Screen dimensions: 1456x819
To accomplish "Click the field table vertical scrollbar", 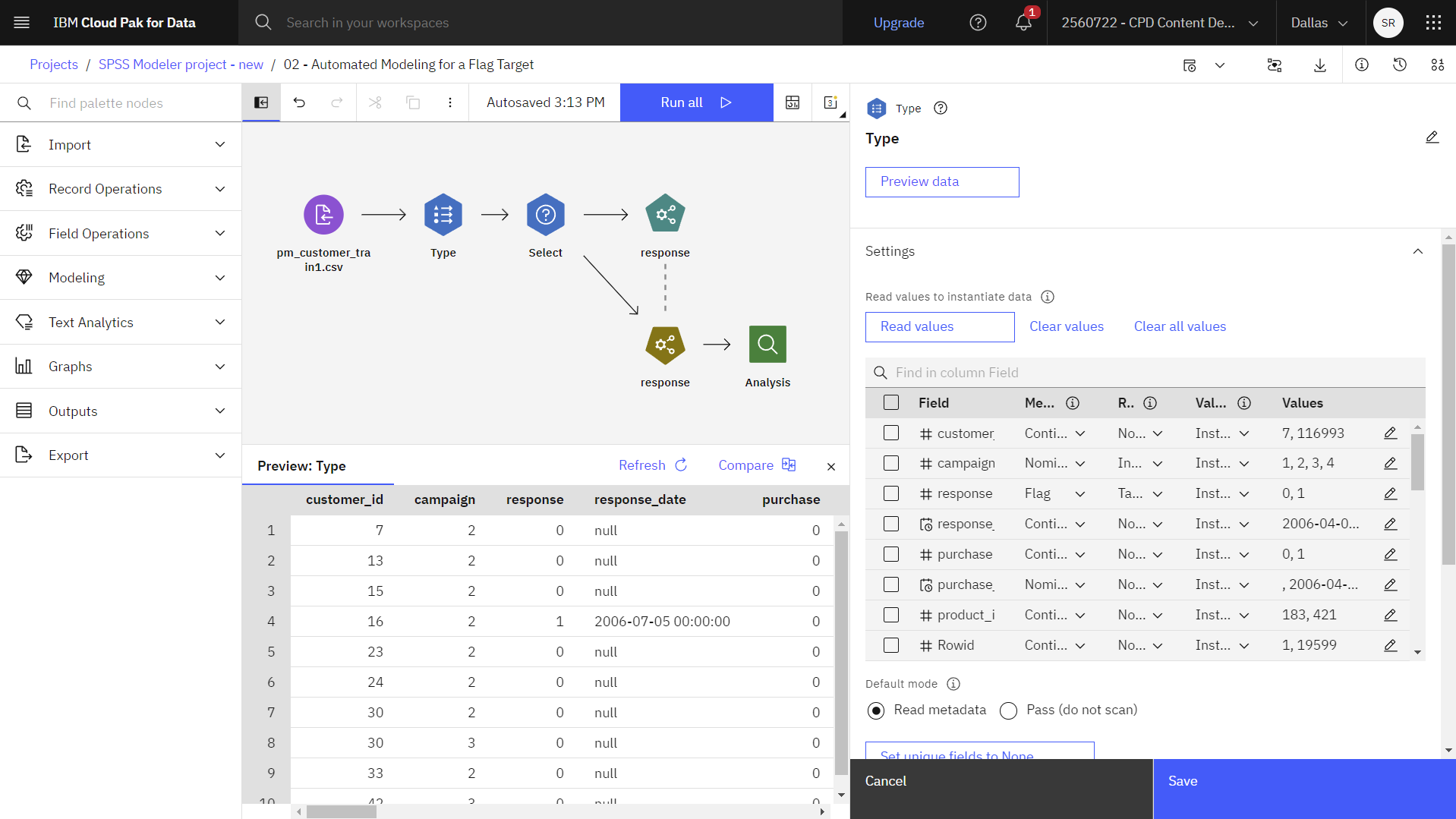I will (1417, 463).
